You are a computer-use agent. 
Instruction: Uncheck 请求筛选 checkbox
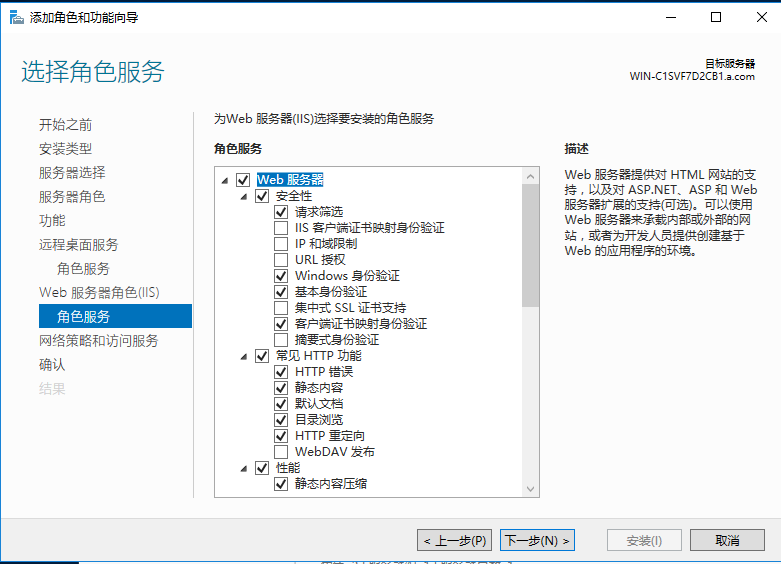(281, 212)
